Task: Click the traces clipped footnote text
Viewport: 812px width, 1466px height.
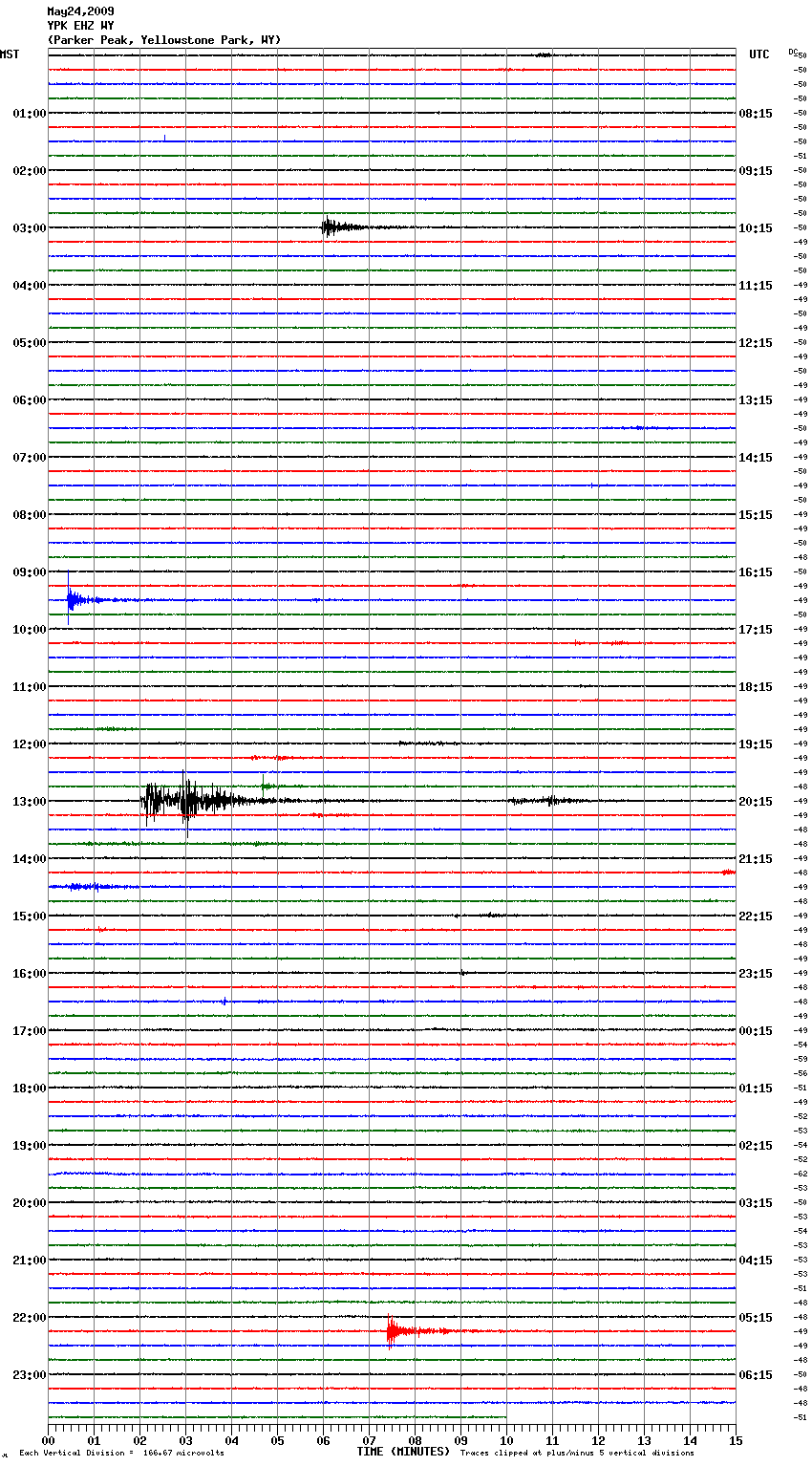Action: point(577,1454)
